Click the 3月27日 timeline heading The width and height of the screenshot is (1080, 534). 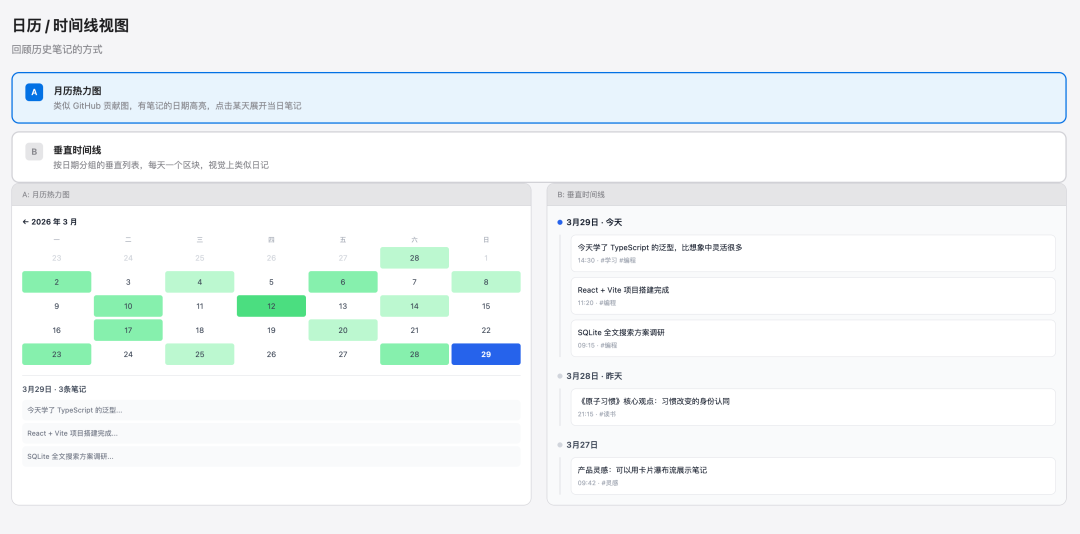click(582, 445)
